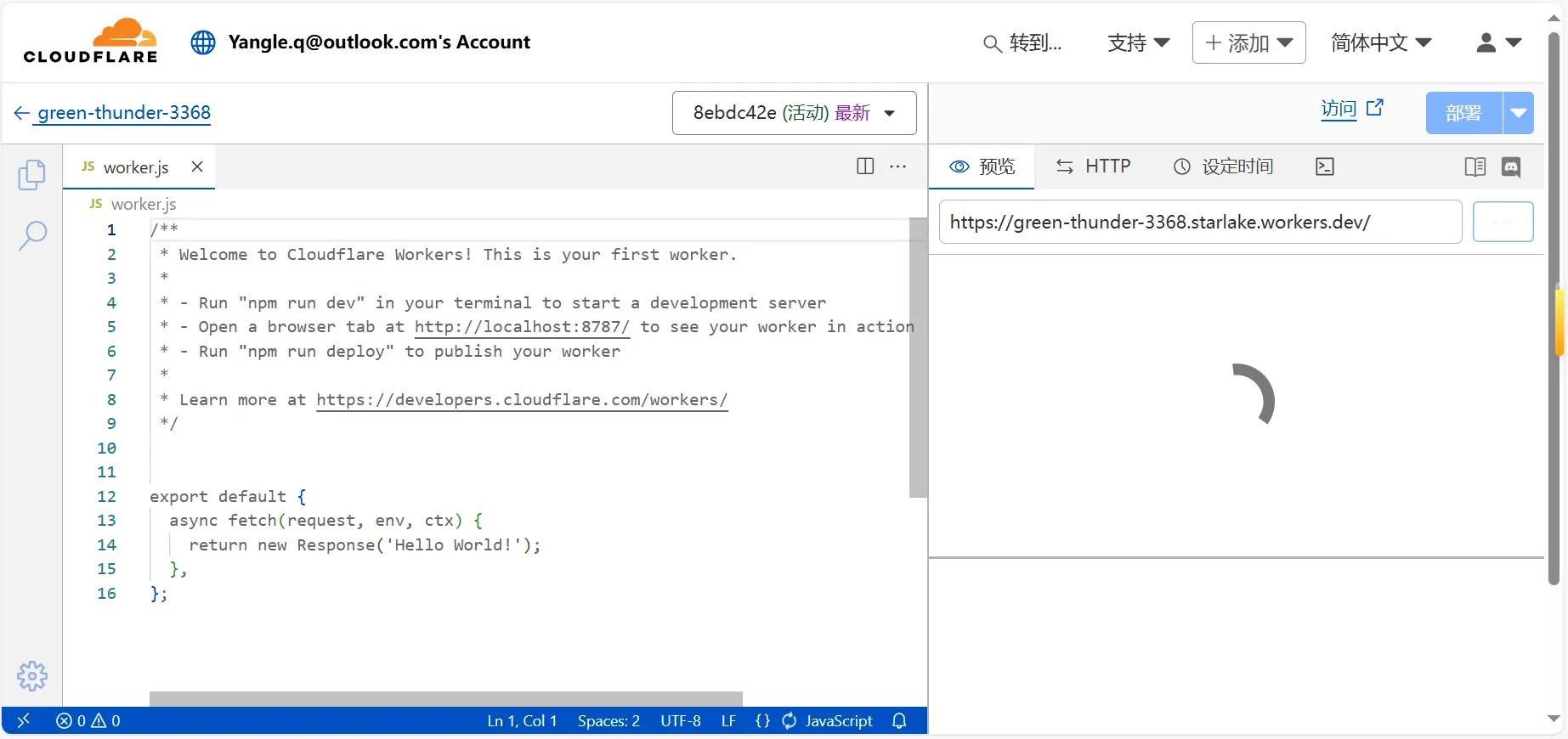
Task: Click the 'return new Response' code line
Action: click(x=365, y=544)
